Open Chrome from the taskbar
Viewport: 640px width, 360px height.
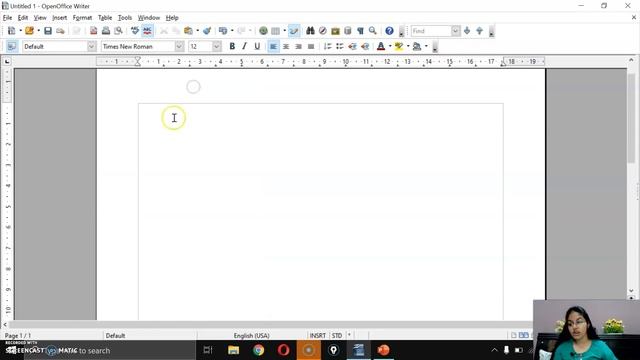click(x=258, y=350)
